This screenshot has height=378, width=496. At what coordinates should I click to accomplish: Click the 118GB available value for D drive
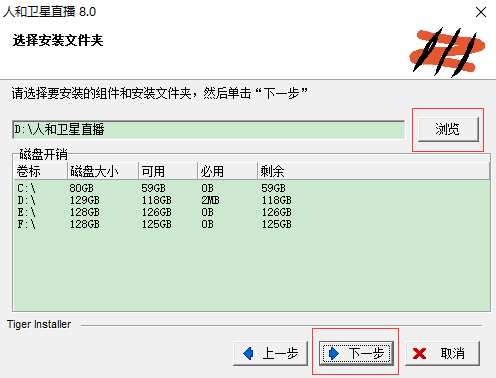tap(157, 200)
